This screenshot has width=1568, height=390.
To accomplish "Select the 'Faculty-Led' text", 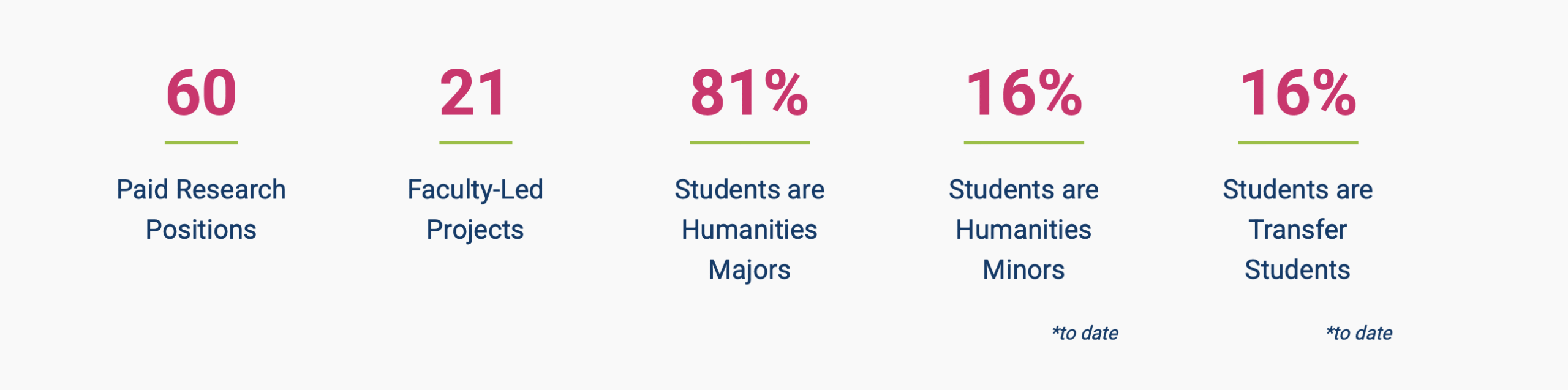I will (475, 190).
